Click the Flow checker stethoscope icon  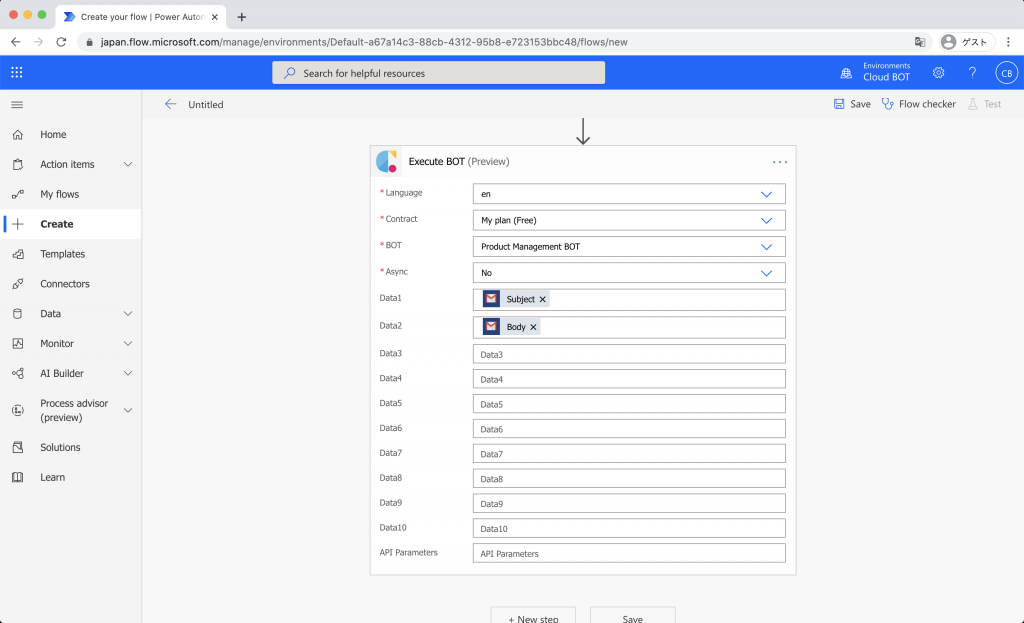(888, 104)
